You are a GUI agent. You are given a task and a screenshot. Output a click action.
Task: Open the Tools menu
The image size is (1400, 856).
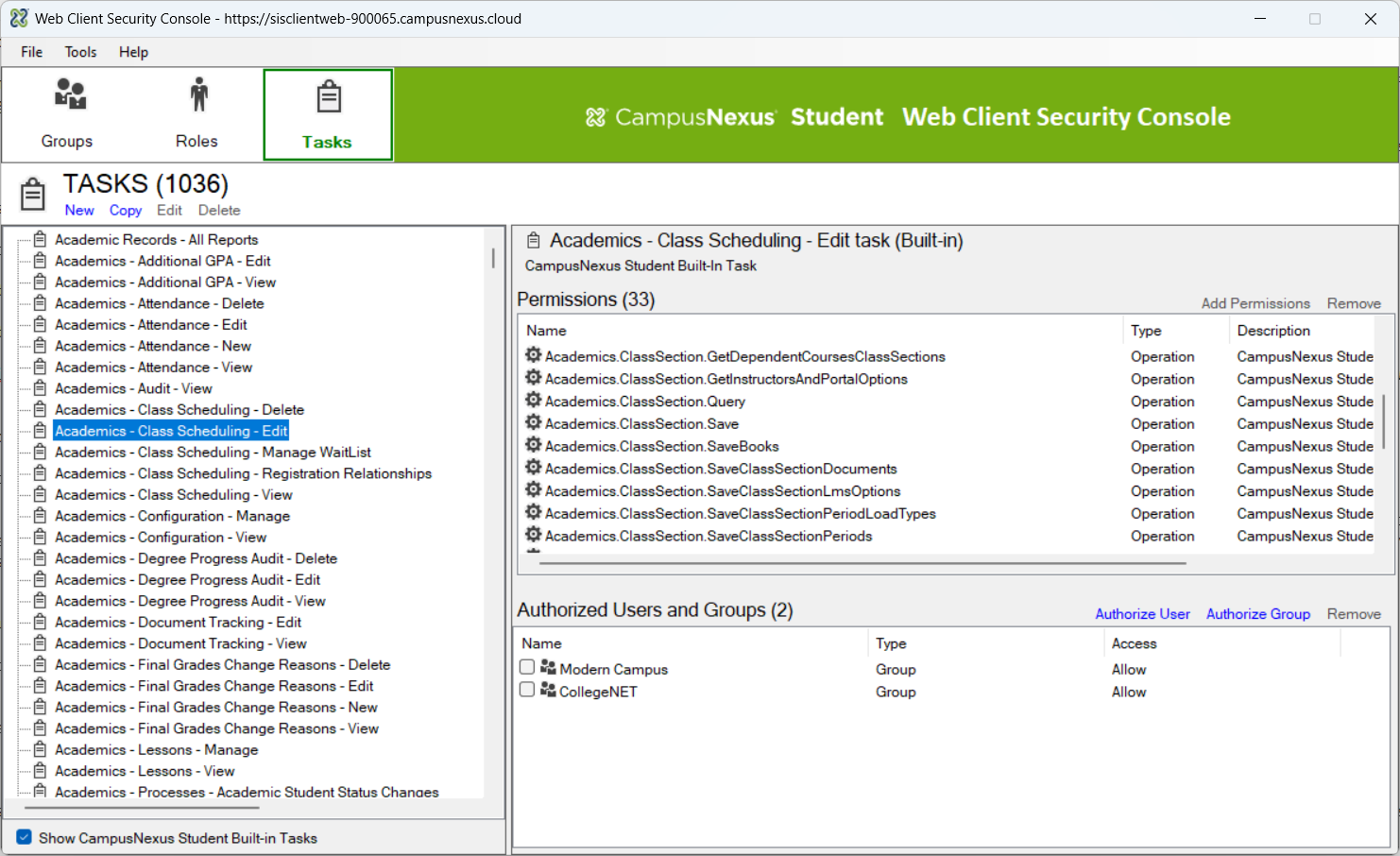[x=80, y=52]
